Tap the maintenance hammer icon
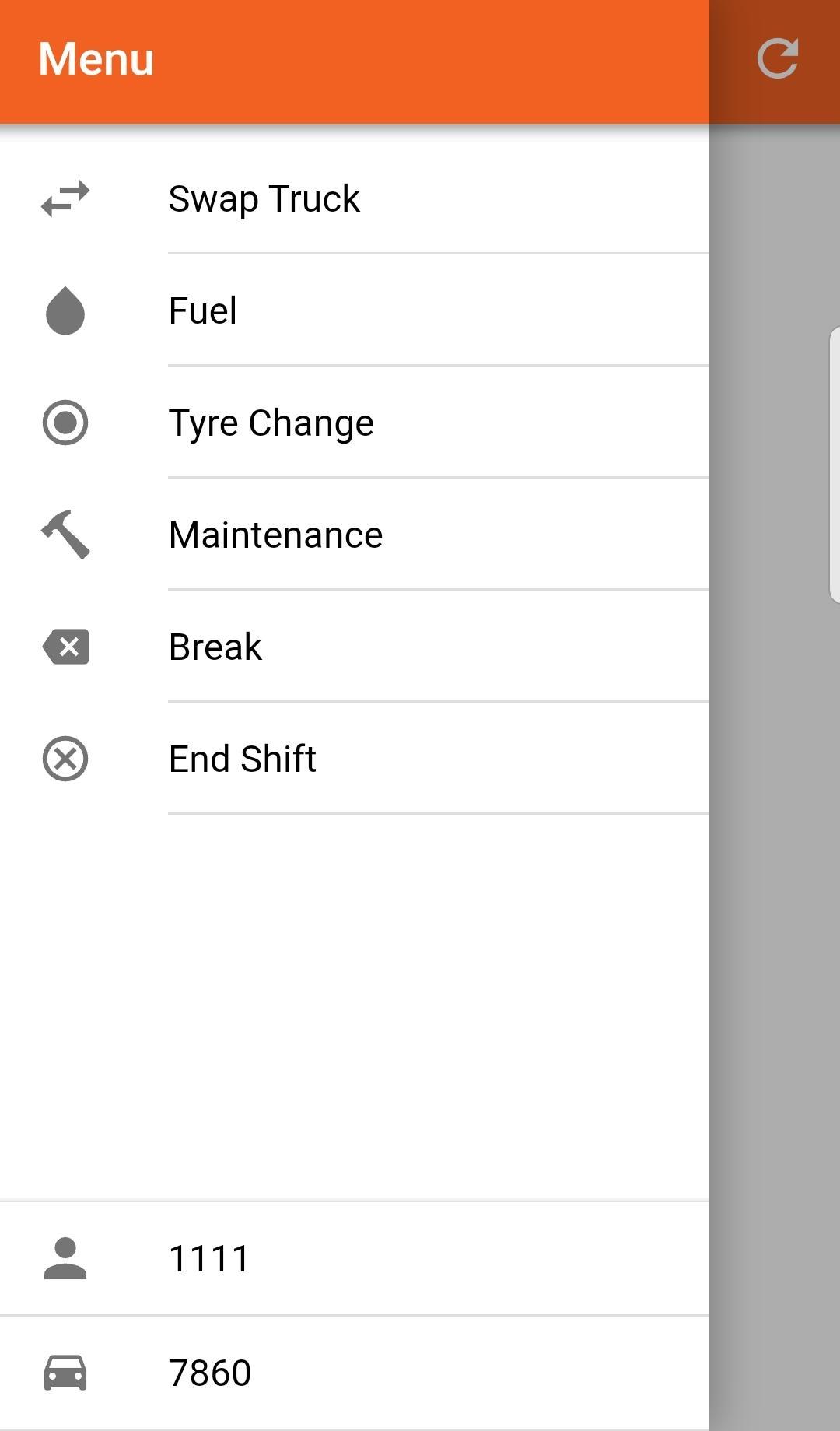This screenshot has height=1431, width=840. [65, 535]
